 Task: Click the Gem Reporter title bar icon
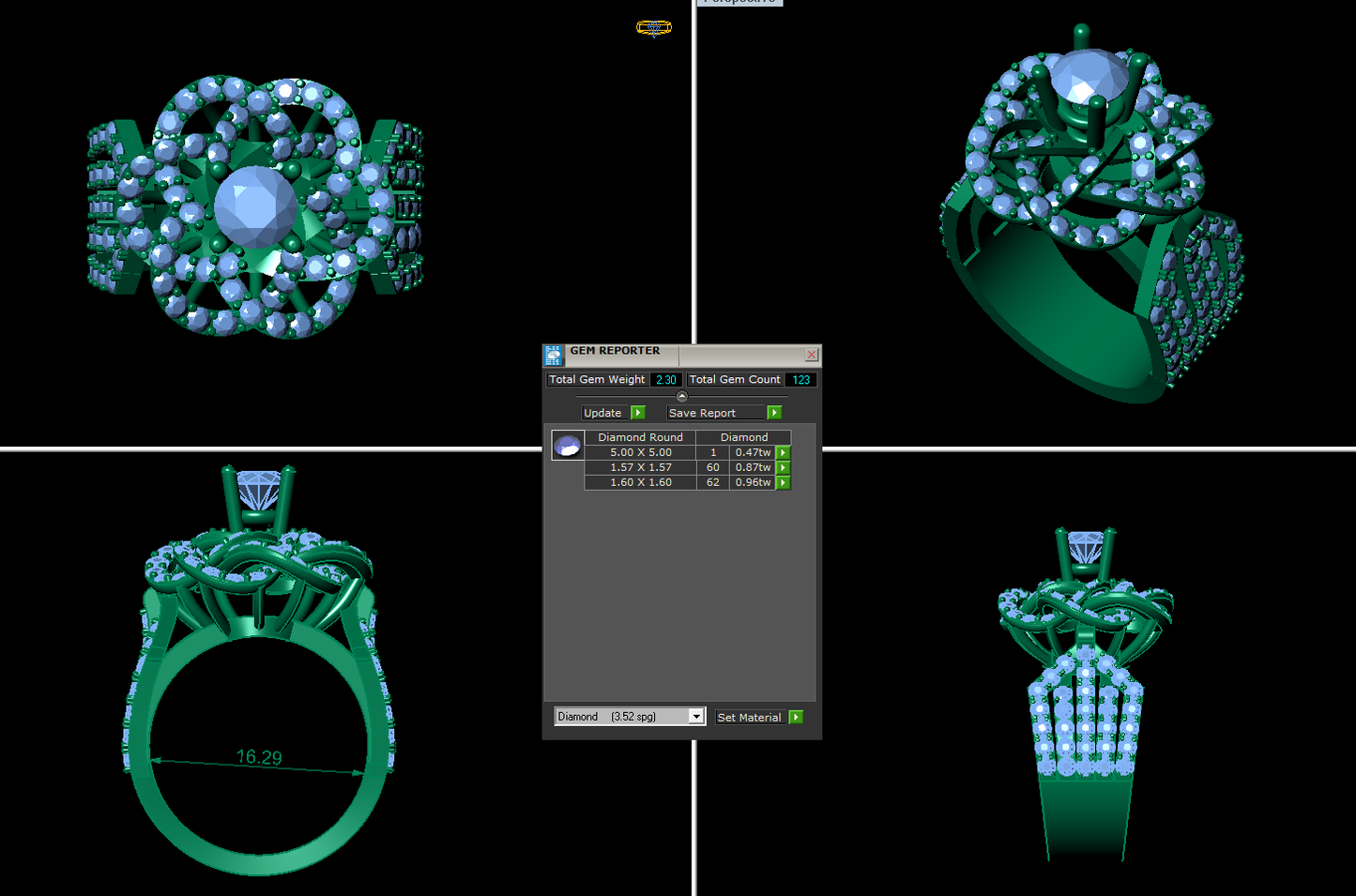[554, 356]
